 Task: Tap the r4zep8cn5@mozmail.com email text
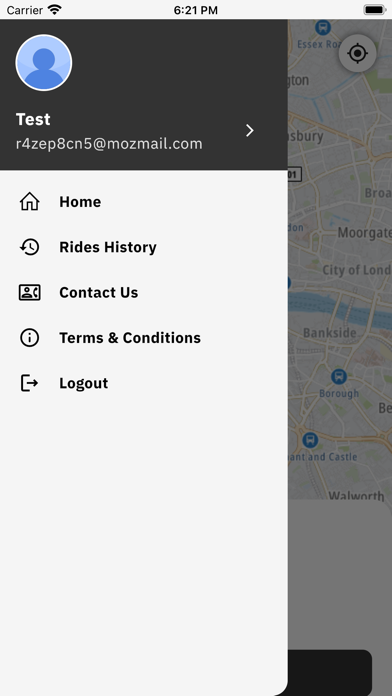tap(109, 144)
